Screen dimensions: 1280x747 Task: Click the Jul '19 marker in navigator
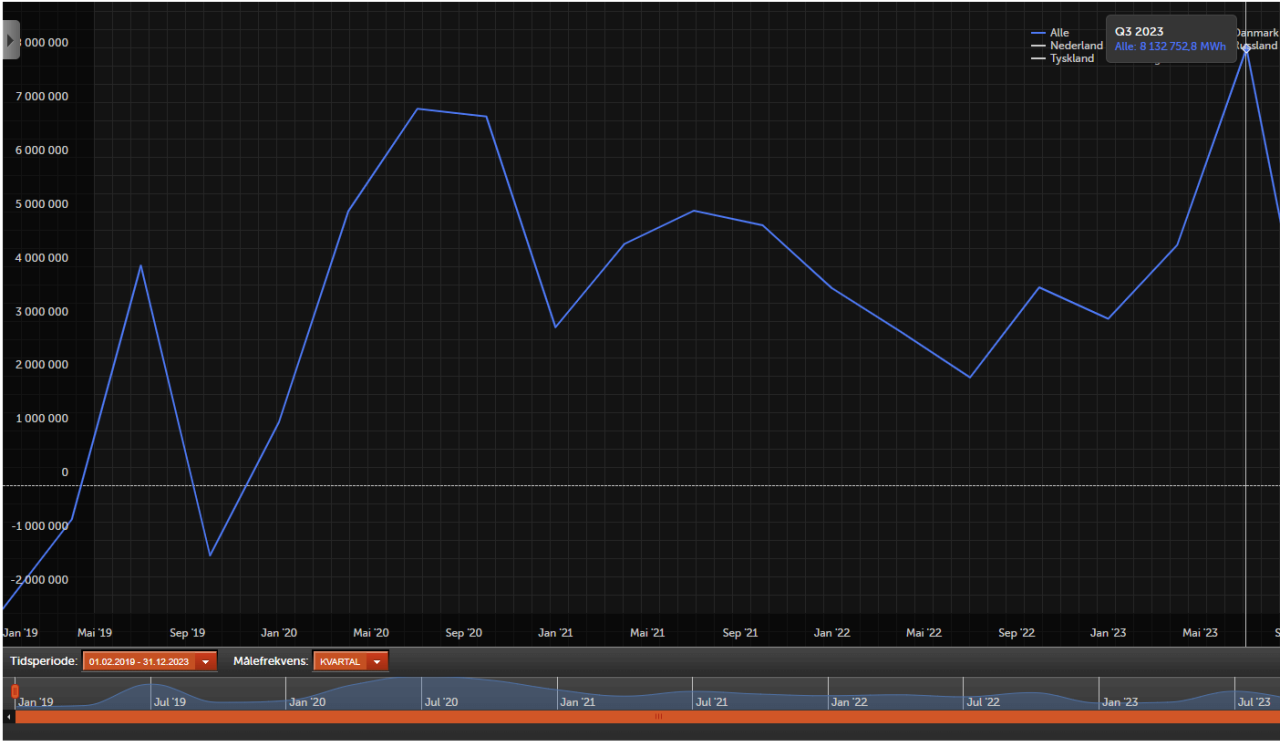tap(170, 702)
